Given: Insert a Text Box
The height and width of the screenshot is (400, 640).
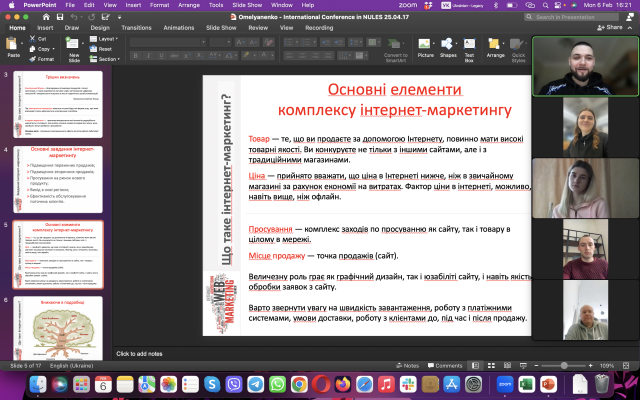Looking at the screenshot, I should [470, 45].
